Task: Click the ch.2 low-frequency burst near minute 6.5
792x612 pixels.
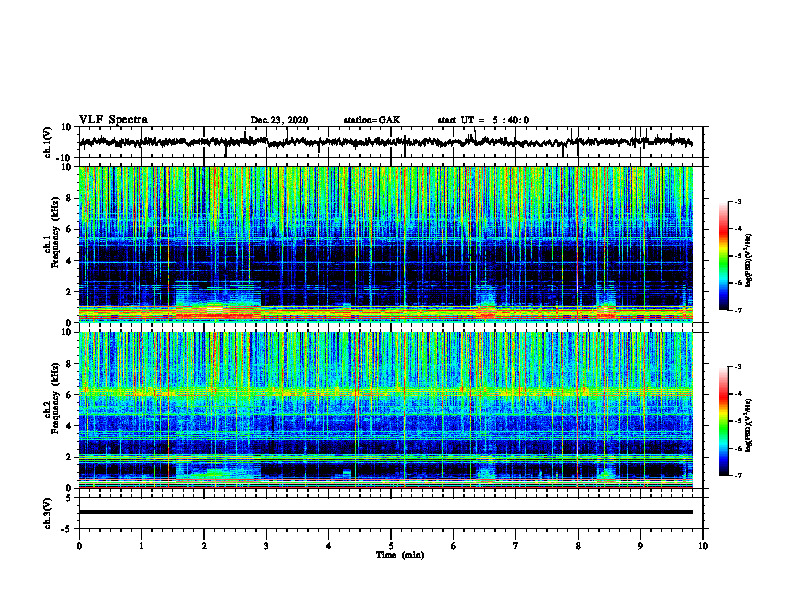Action: click(486, 472)
